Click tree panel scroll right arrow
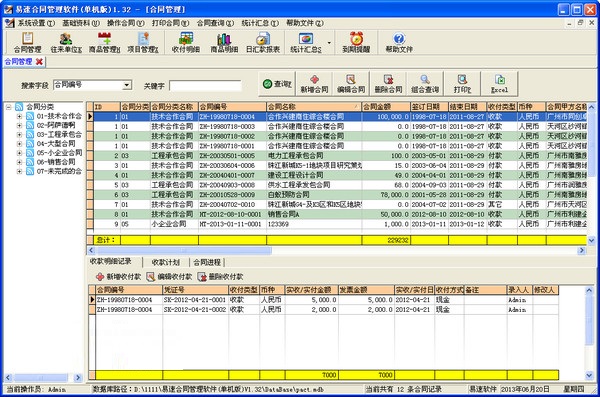This screenshot has height=397, width=600. pos(78,377)
